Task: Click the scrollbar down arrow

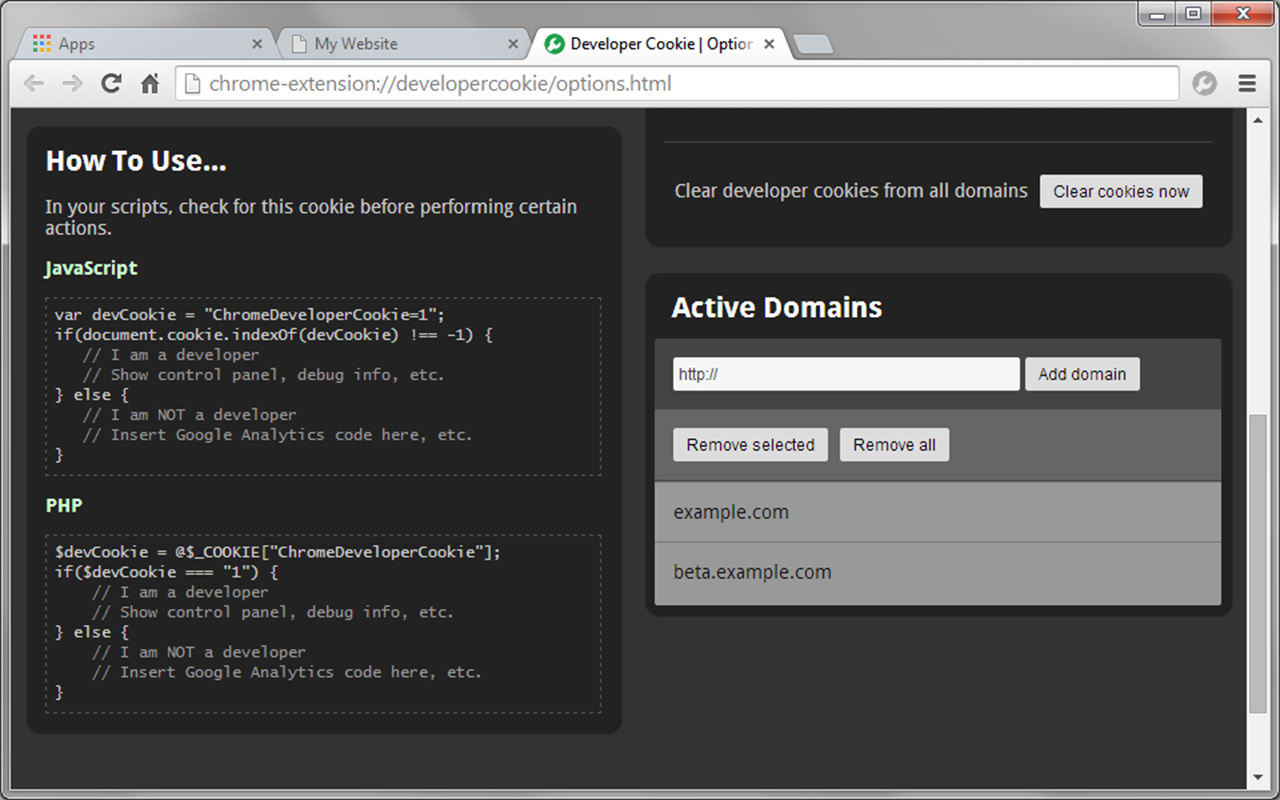Action: point(1258,777)
